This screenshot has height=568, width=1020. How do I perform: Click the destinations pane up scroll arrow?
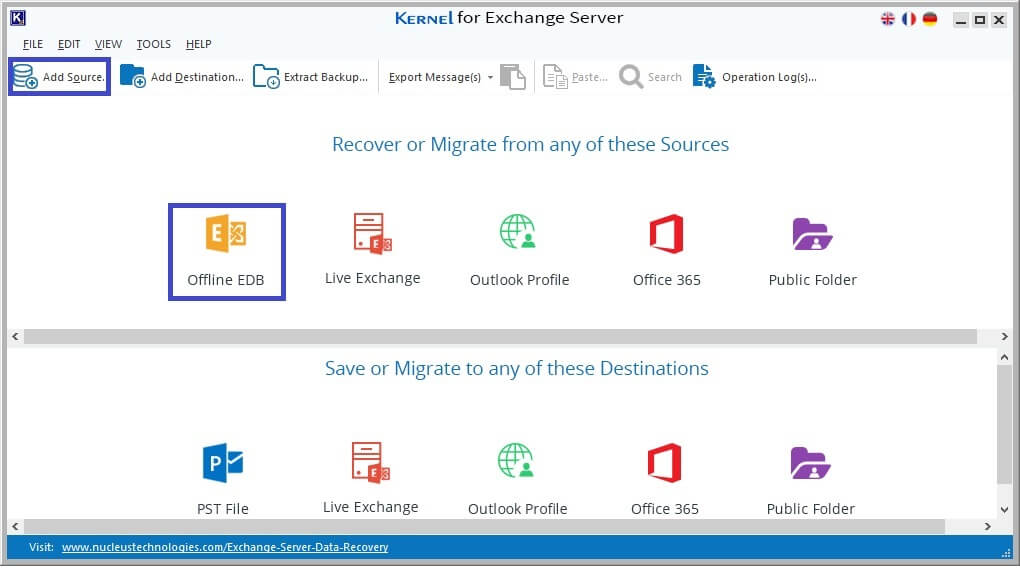tap(1004, 357)
